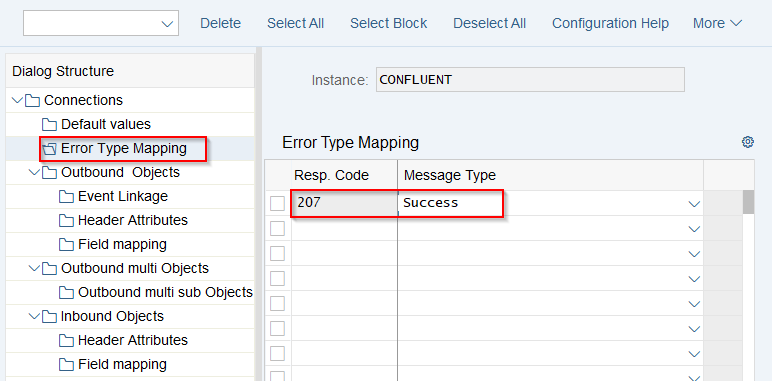
Task: Select Error Type Mapping tree item
Action: [124, 148]
